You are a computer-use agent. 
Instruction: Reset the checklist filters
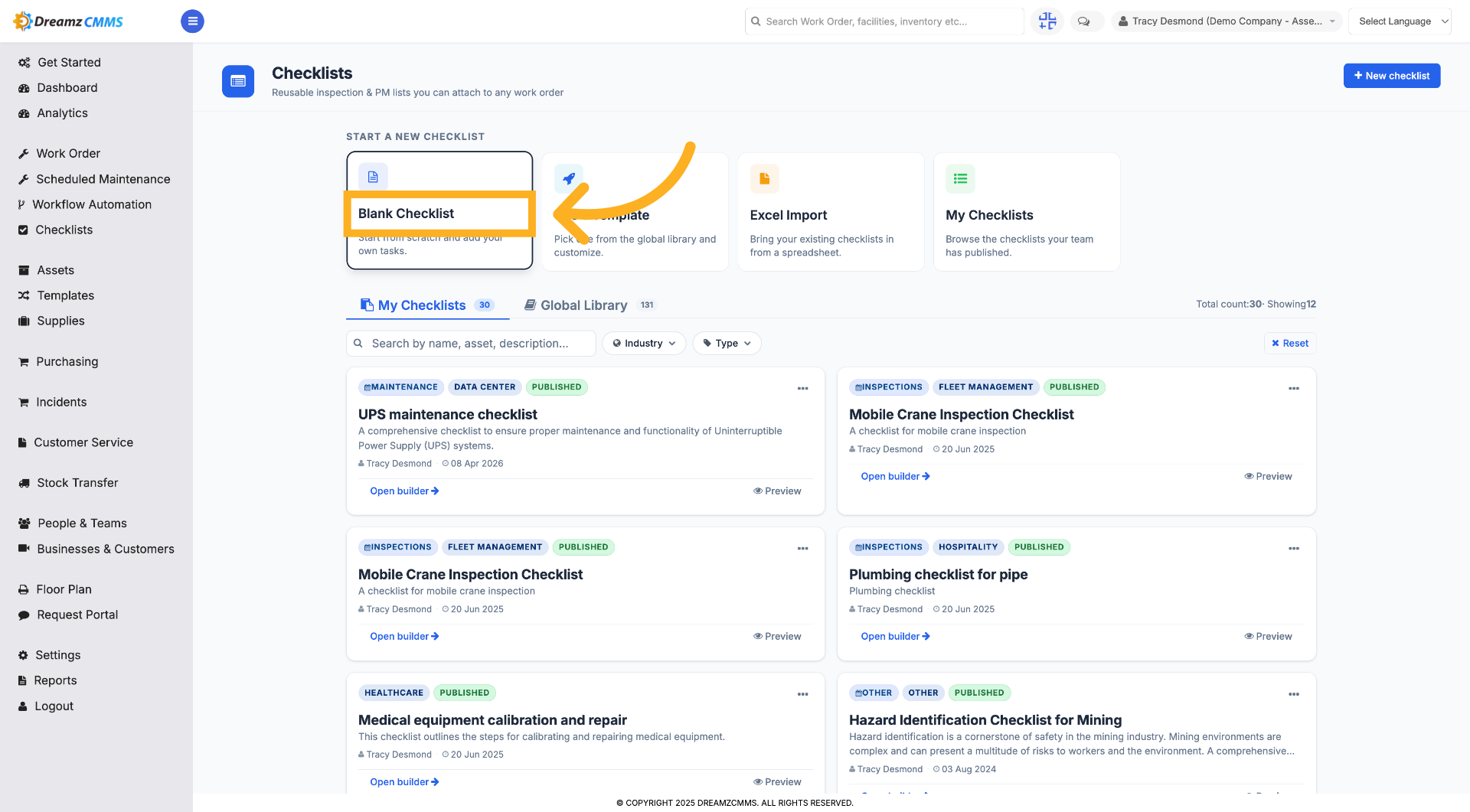pos(1290,344)
